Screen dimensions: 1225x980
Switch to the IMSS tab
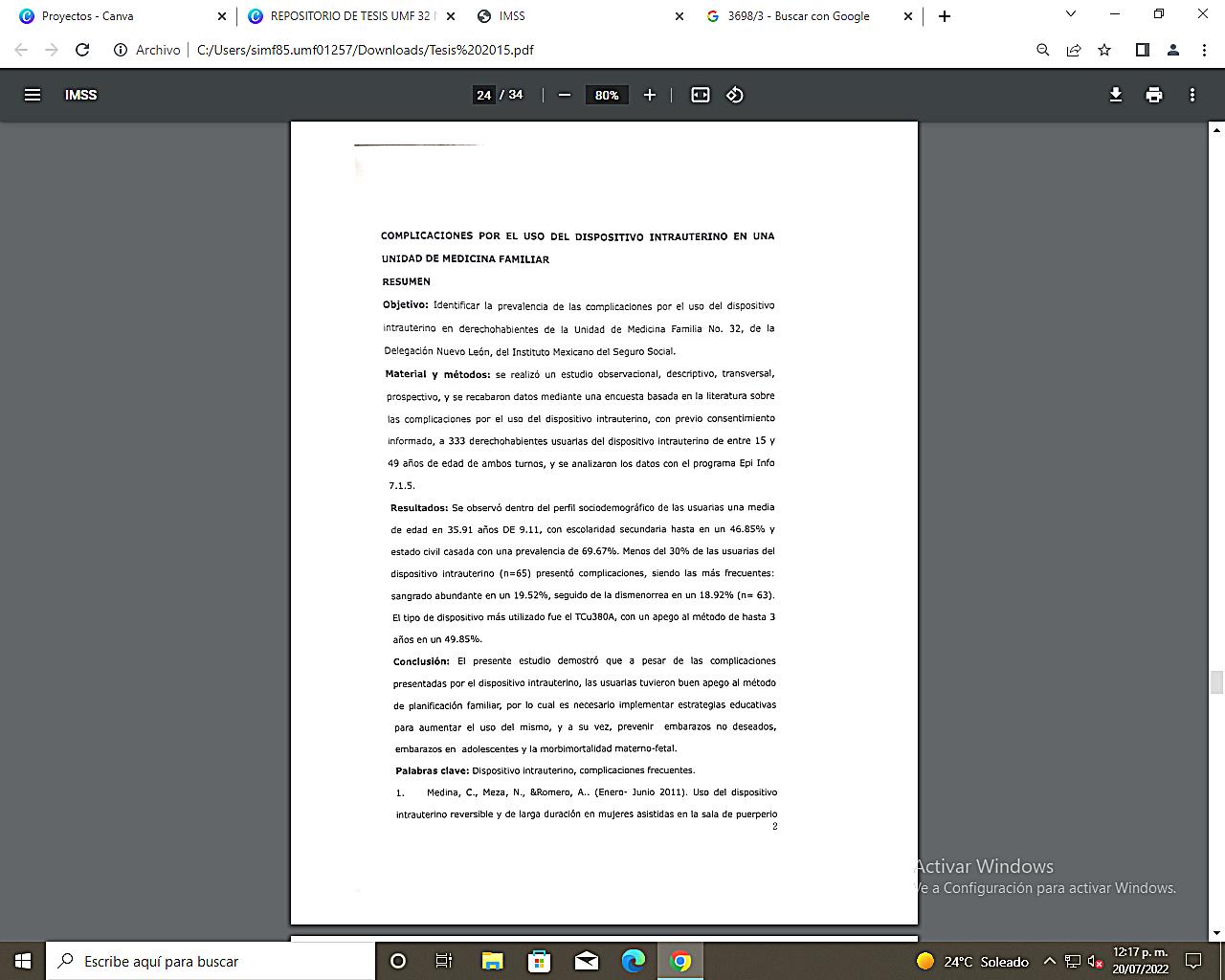coord(579,16)
